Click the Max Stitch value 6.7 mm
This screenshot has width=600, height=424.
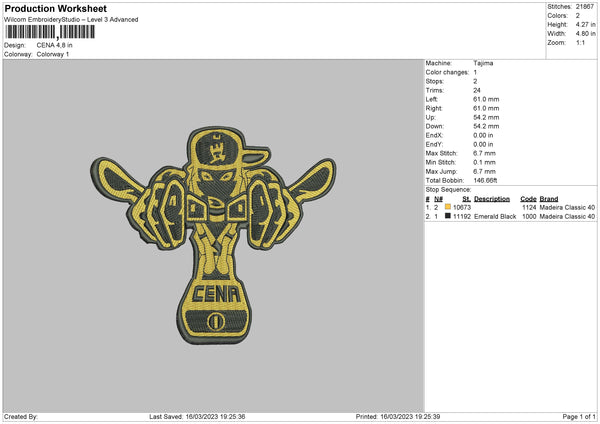point(484,153)
